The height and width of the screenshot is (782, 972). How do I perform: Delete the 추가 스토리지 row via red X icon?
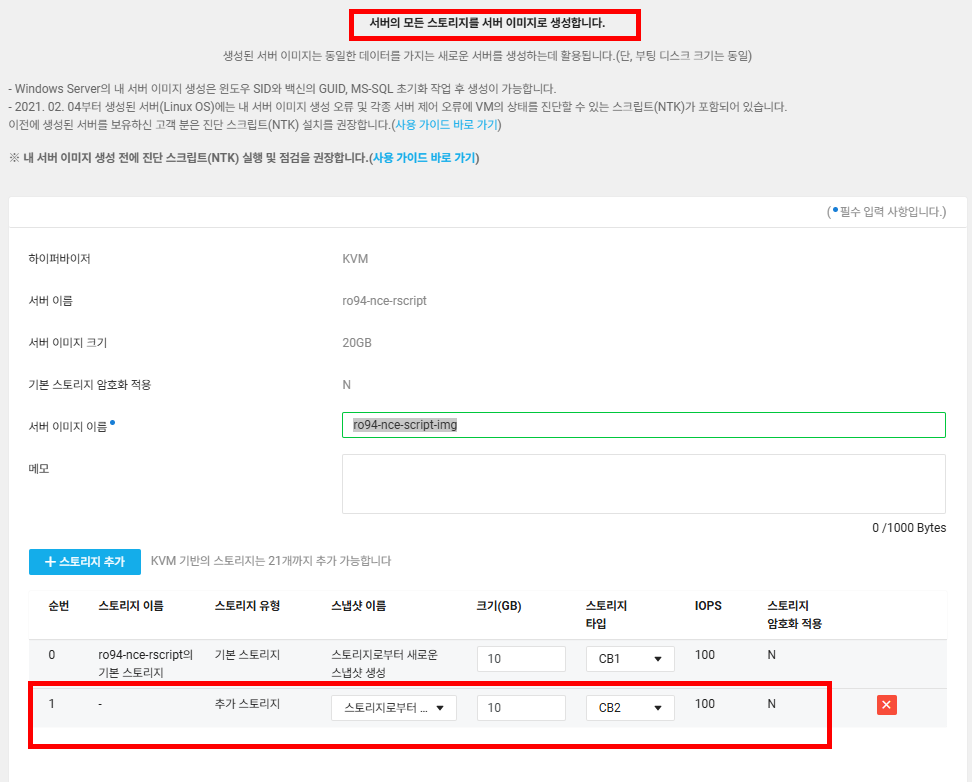pyautogui.click(x=886, y=705)
